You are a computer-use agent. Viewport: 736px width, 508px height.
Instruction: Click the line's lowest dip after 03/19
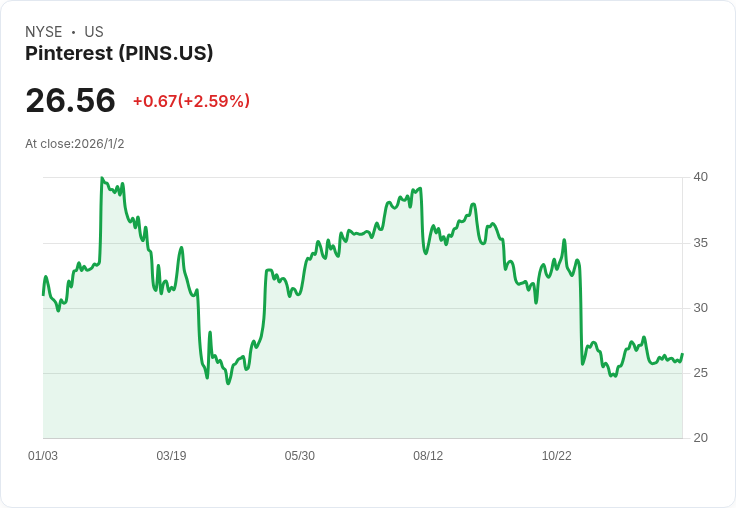click(228, 383)
